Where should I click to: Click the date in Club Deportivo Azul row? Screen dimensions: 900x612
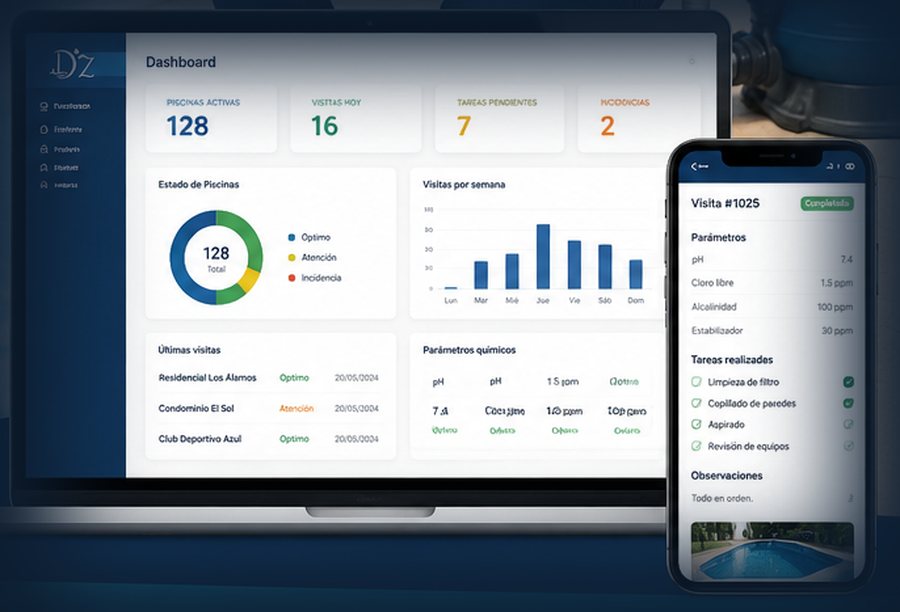356,439
